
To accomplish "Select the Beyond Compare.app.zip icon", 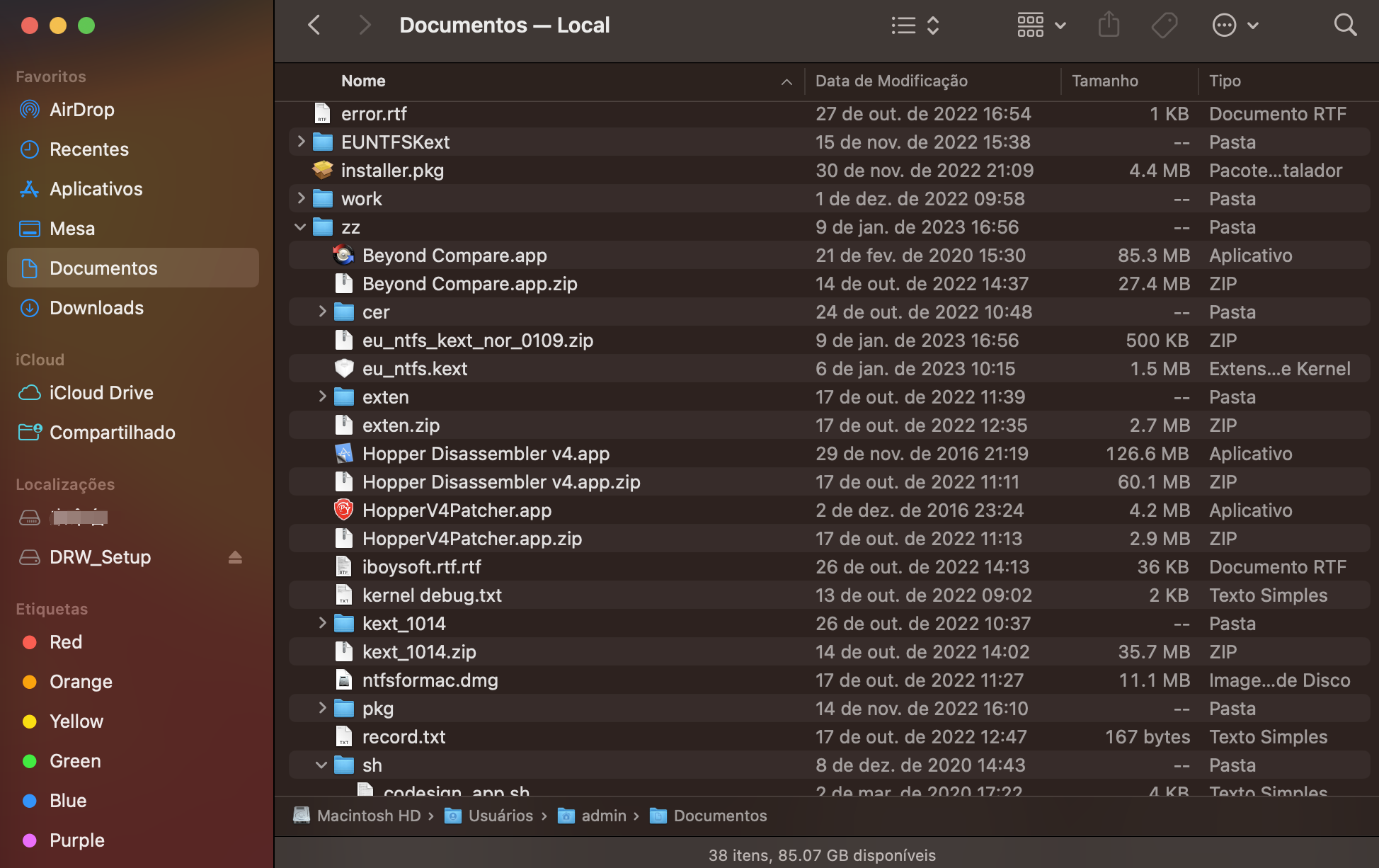I will (x=343, y=283).
